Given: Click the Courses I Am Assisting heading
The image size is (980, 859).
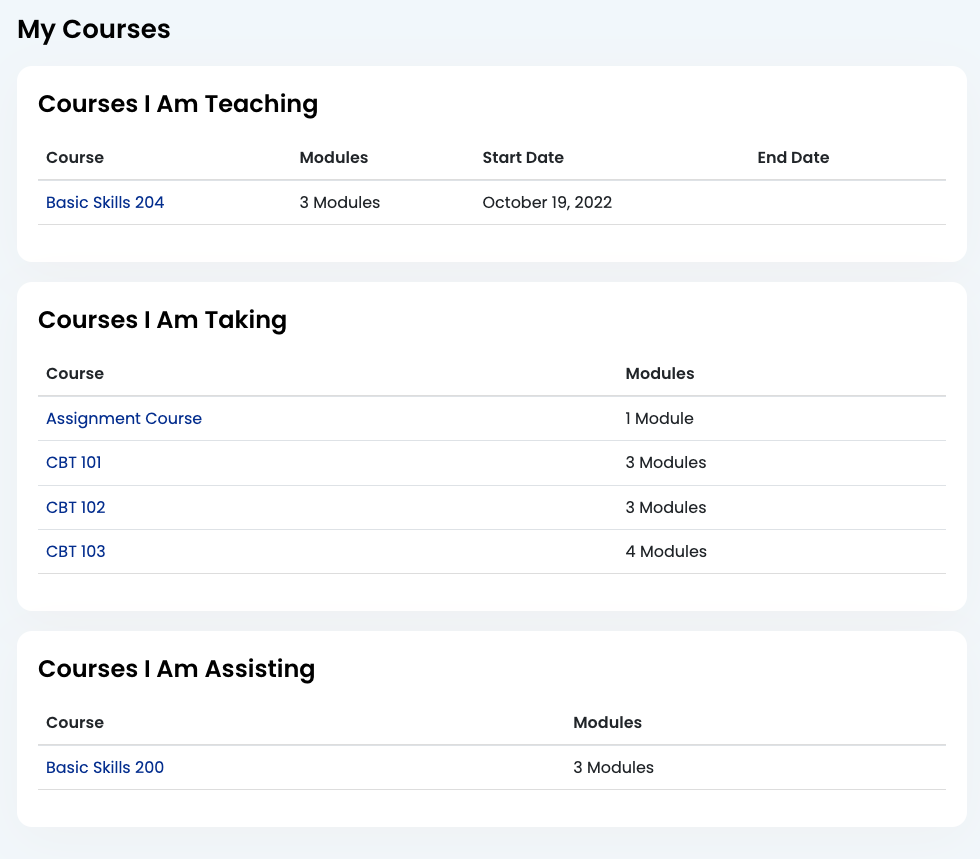Looking at the screenshot, I should coord(176,669).
